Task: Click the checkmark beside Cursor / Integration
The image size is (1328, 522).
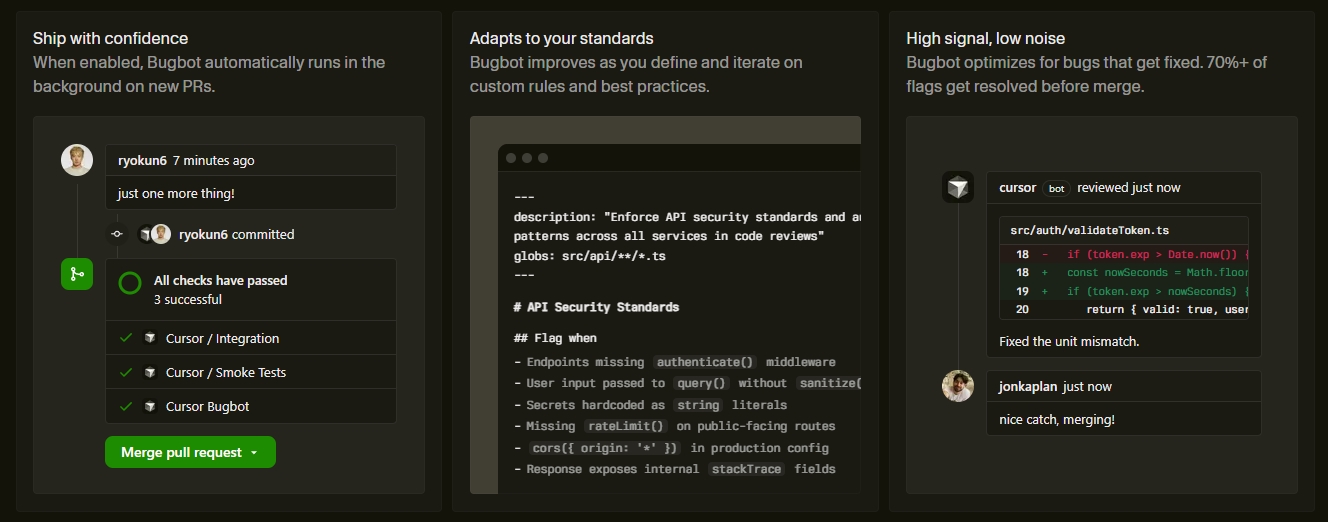Action: pyautogui.click(x=126, y=338)
